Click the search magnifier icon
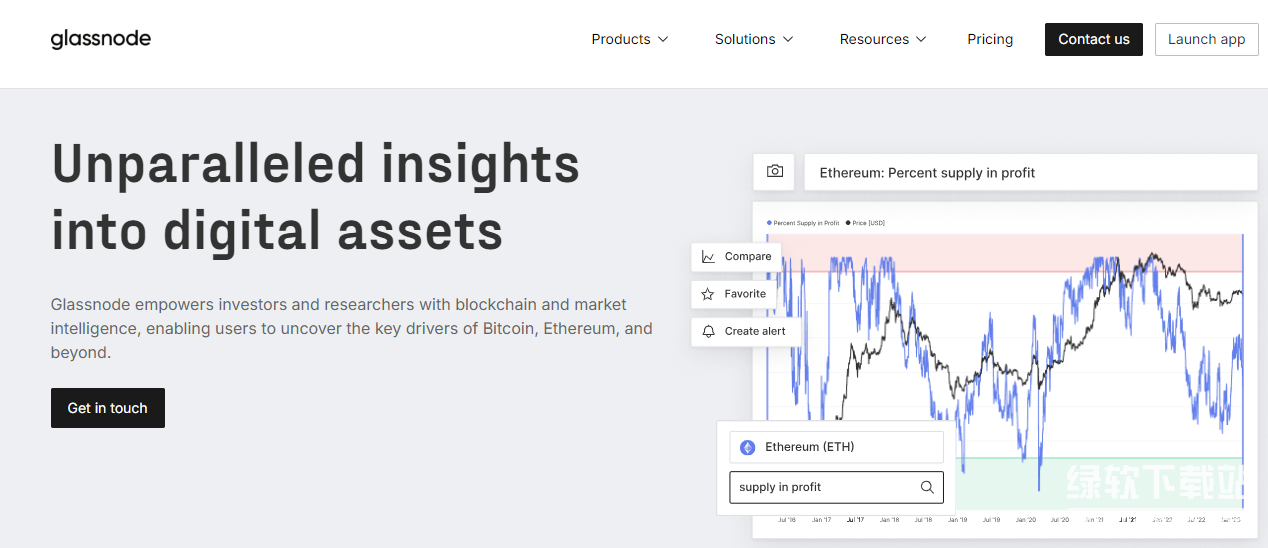 pos(927,487)
